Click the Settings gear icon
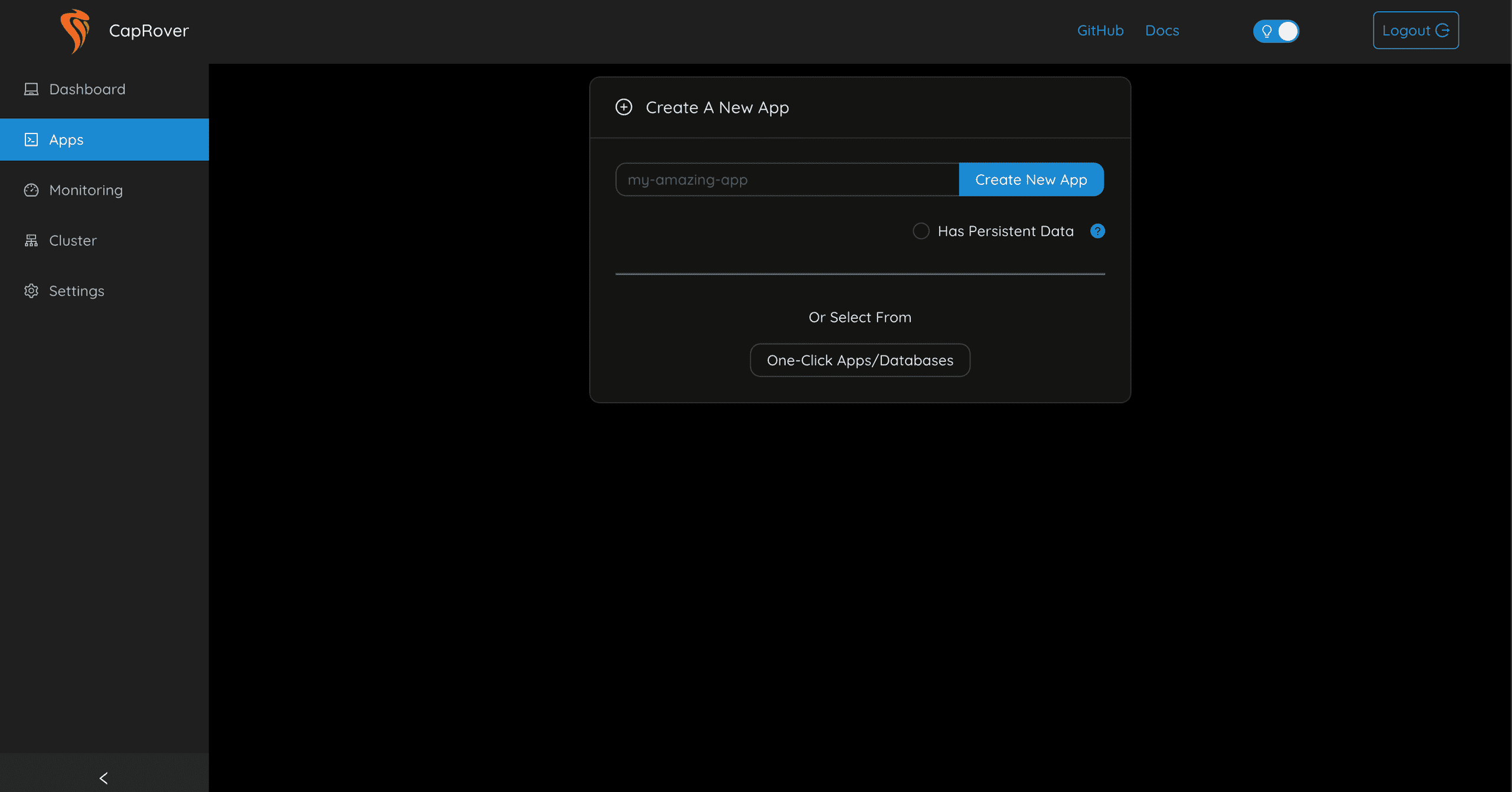 pos(31,291)
